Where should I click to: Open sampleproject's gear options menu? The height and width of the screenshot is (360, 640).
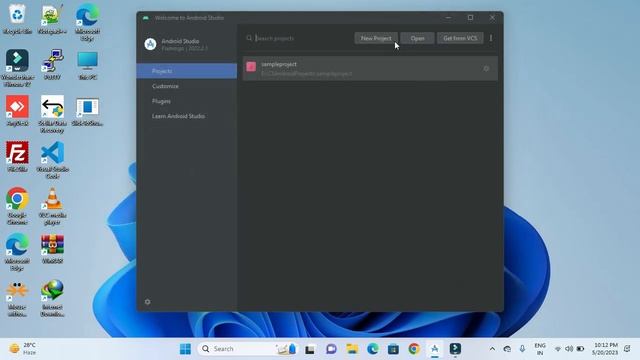point(486,69)
